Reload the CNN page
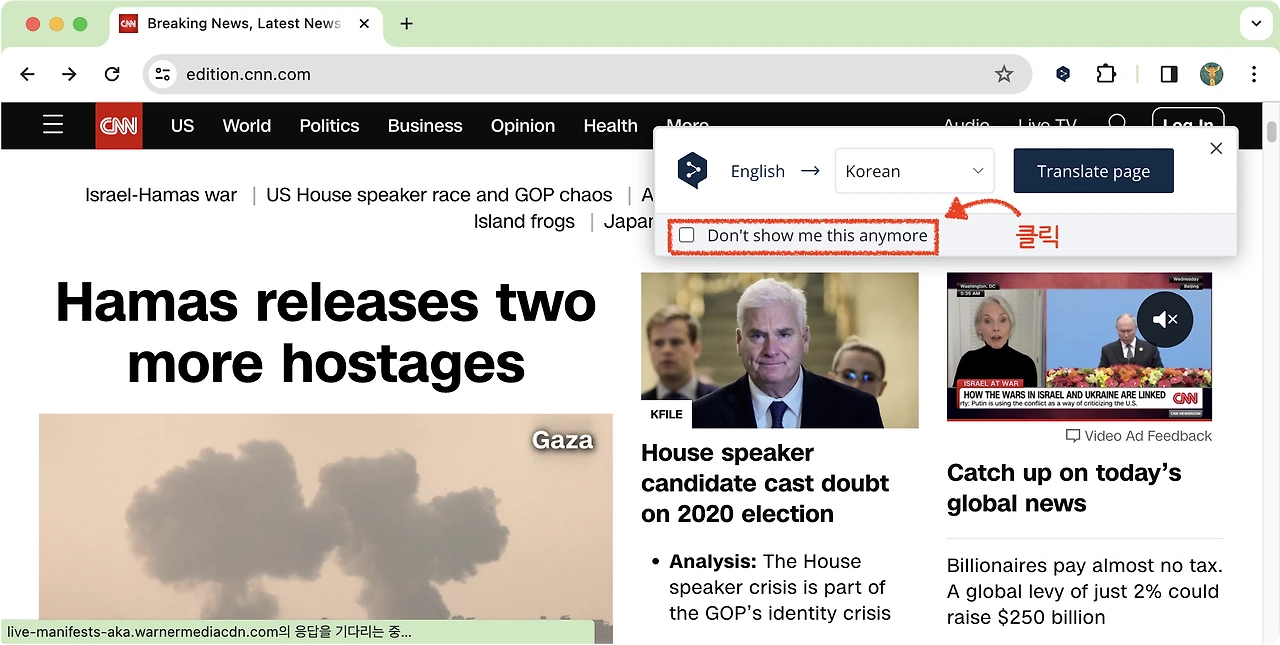 112,74
